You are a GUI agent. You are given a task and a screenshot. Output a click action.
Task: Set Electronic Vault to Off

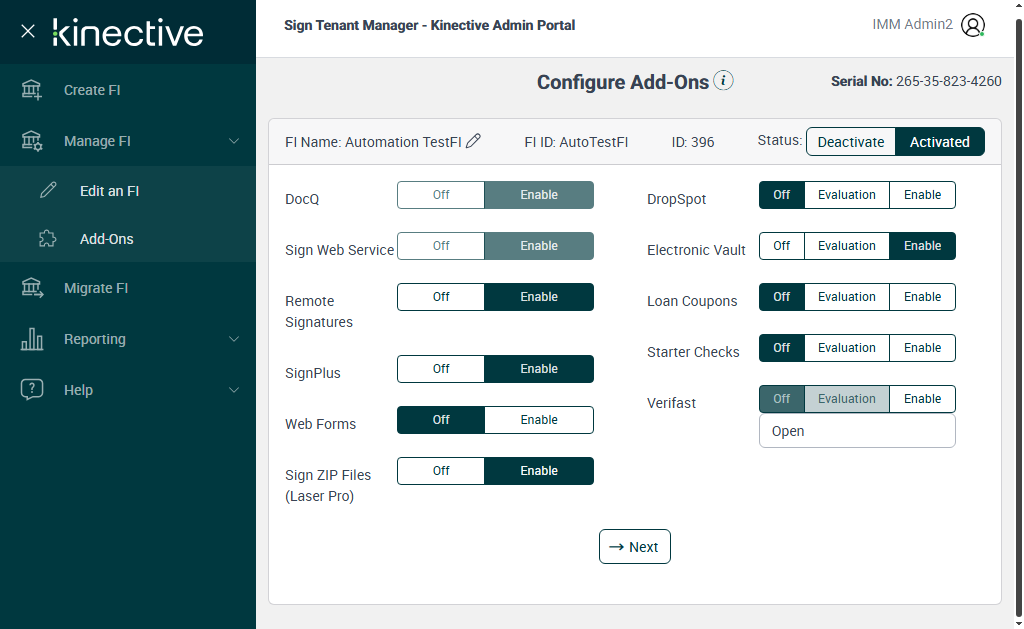point(782,246)
